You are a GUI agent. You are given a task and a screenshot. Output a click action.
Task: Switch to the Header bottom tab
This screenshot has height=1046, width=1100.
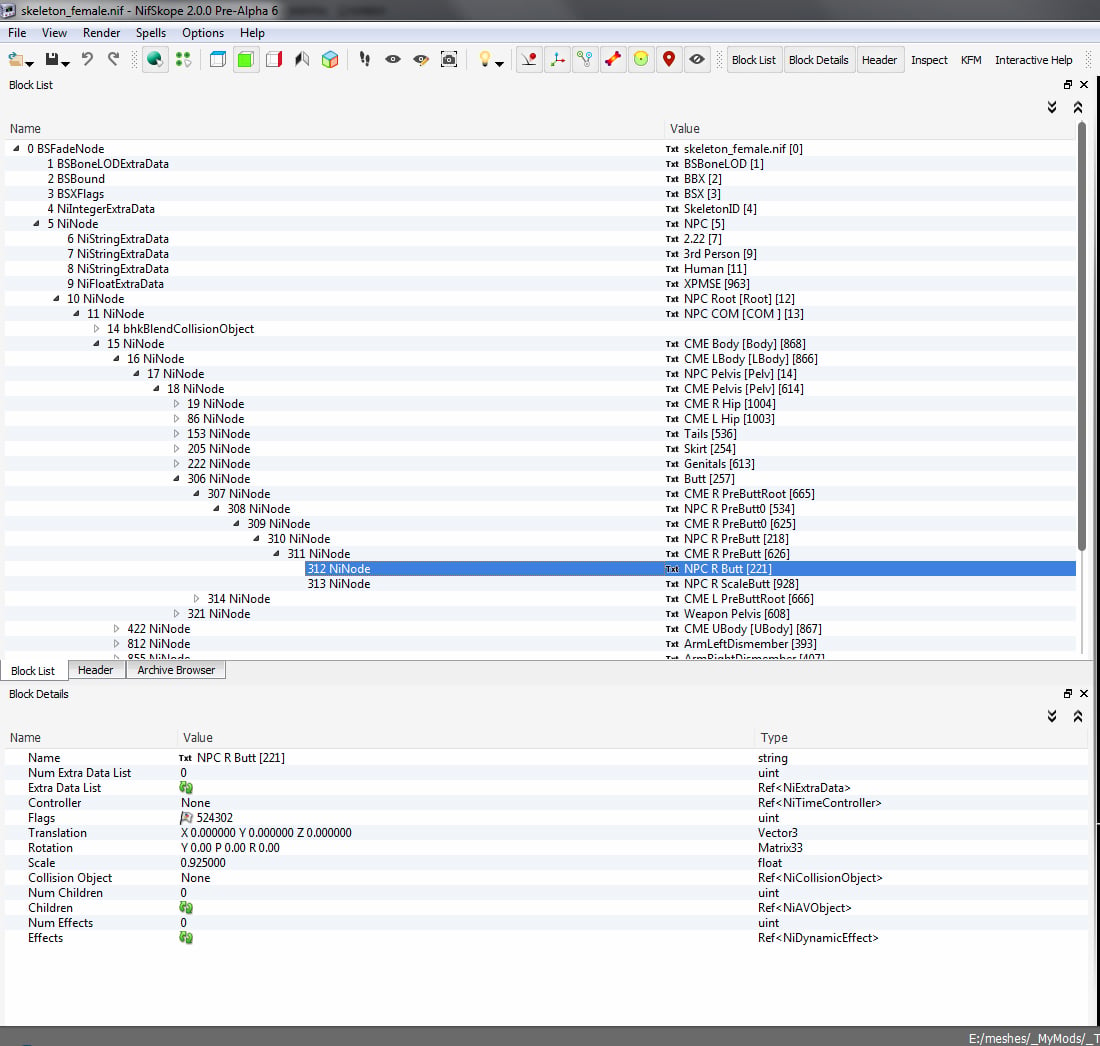click(95, 670)
